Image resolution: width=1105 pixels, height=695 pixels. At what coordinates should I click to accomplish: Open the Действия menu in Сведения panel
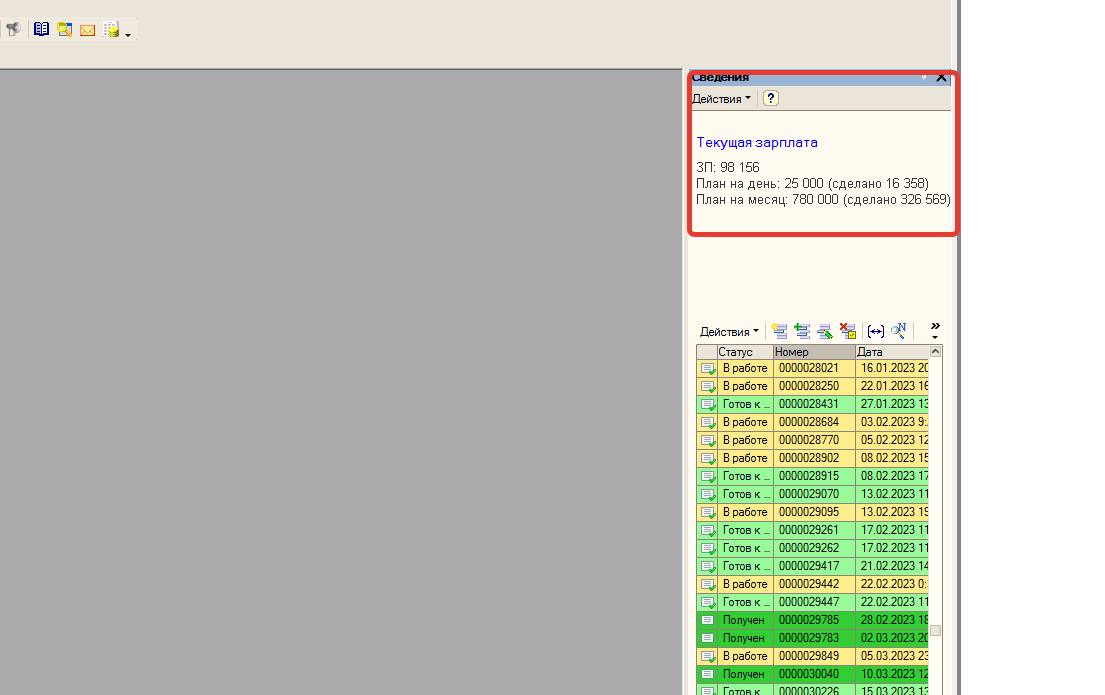pos(721,99)
